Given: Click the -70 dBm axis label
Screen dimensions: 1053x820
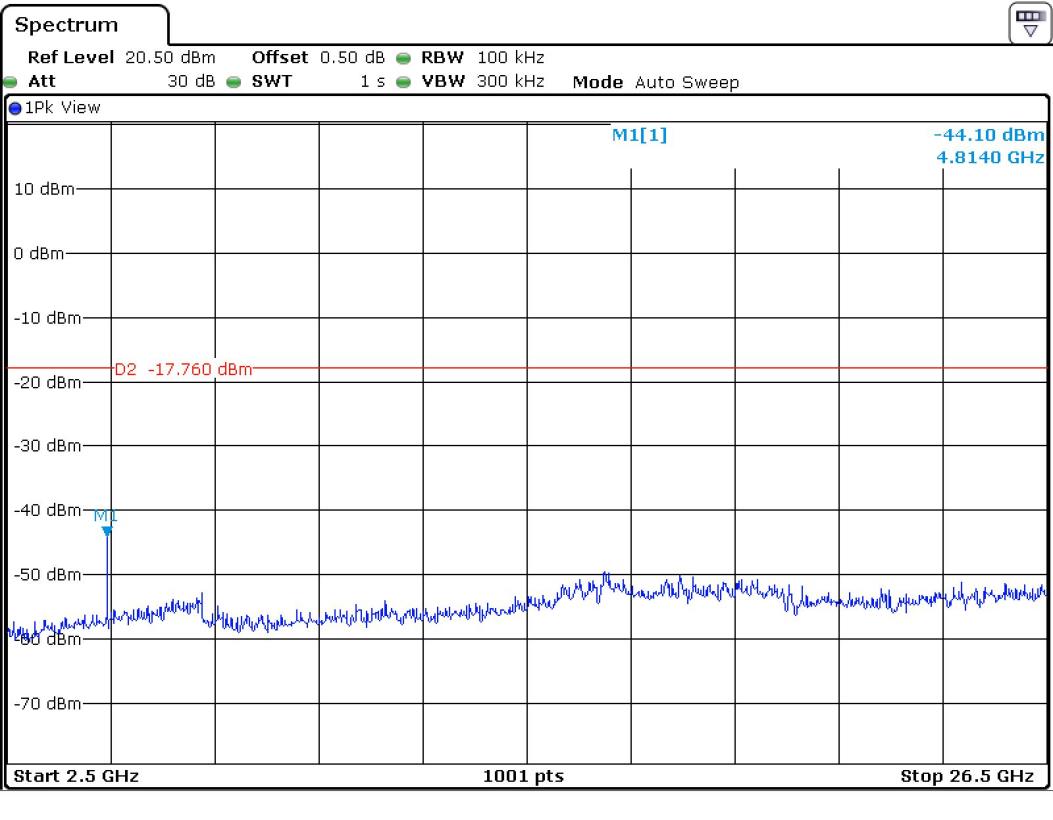Looking at the screenshot, I should pos(47,704).
